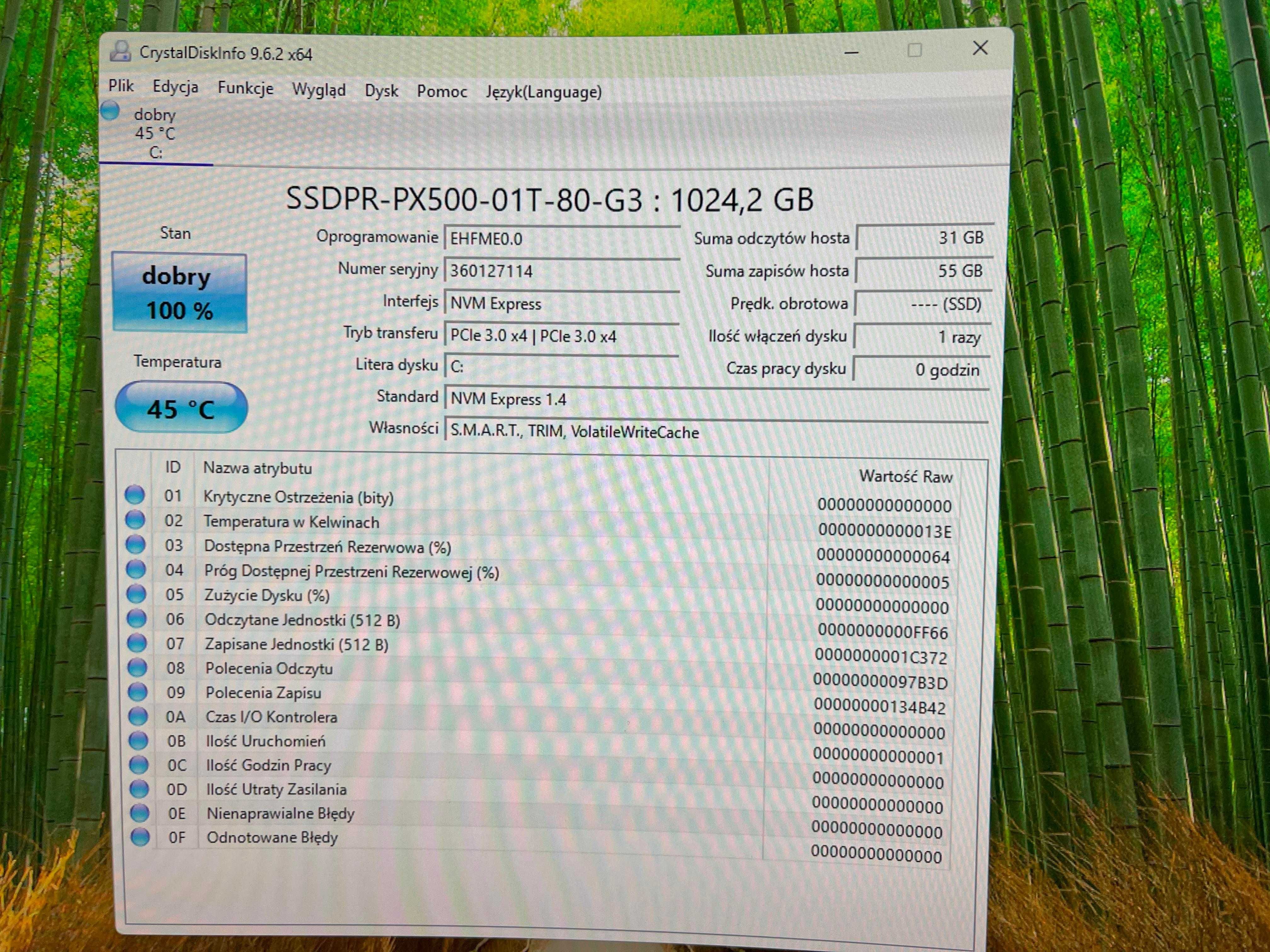Screen dimensions: 1270x952
Task: Click raw value 0000000000FF66
Action: [883, 632]
